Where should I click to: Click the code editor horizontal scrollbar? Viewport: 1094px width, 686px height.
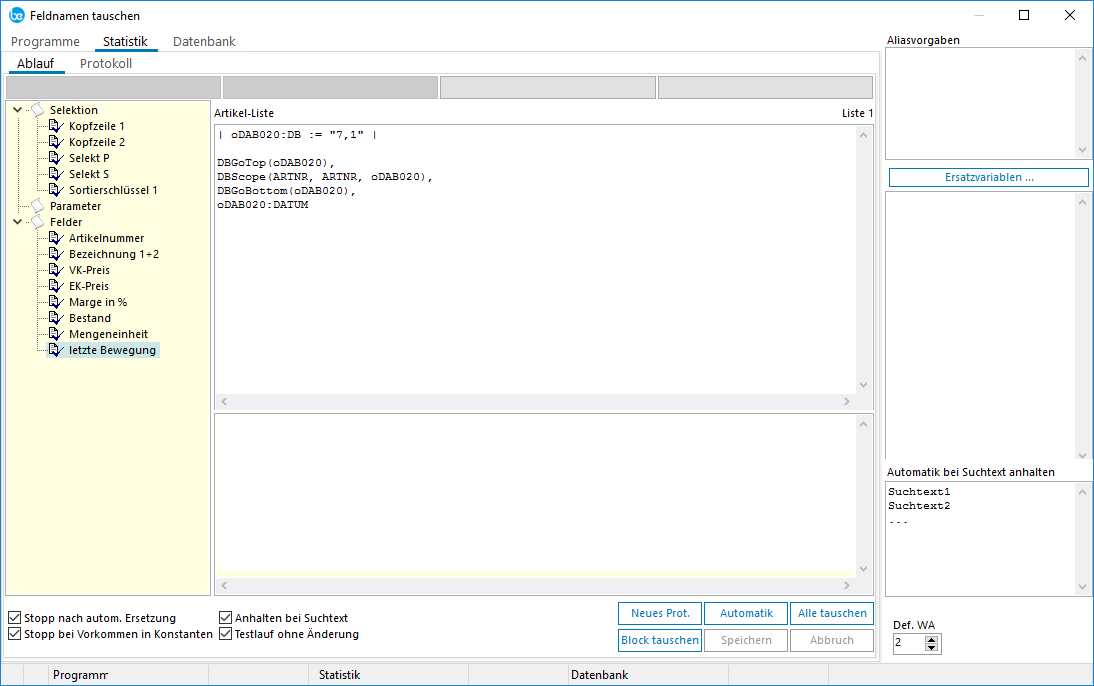click(x=535, y=401)
